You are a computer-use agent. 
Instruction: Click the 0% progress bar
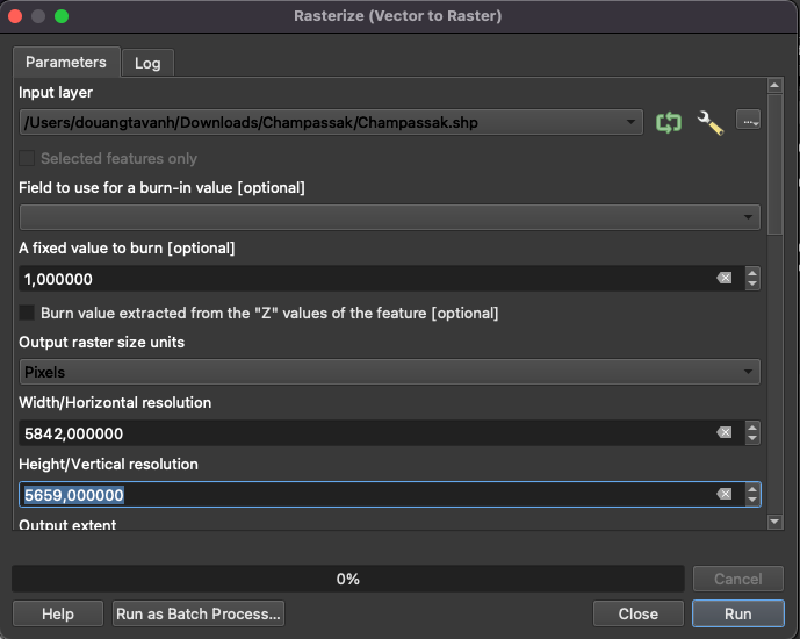(348, 578)
